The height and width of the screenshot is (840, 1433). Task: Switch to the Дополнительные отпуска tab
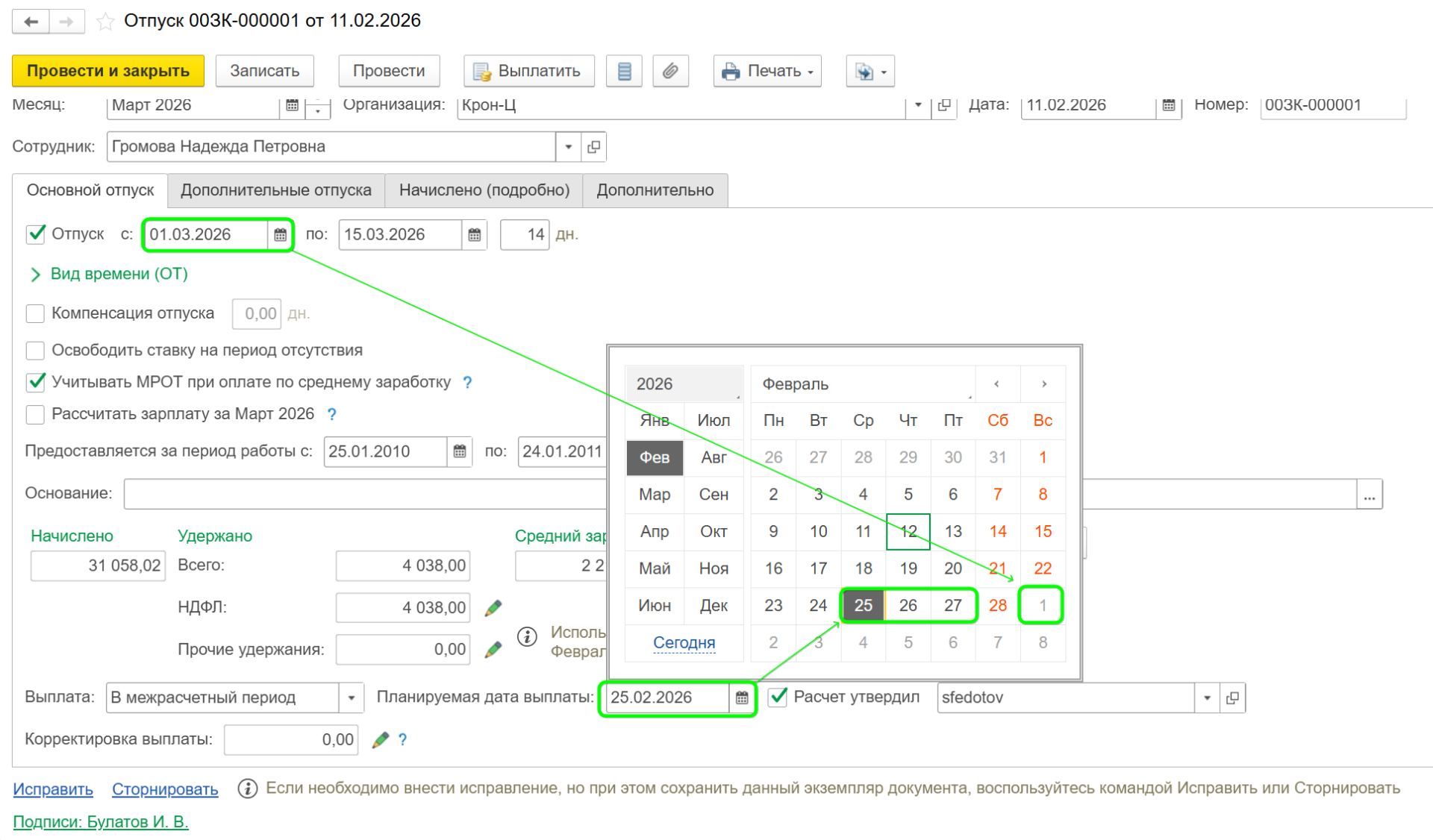point(275,190)
